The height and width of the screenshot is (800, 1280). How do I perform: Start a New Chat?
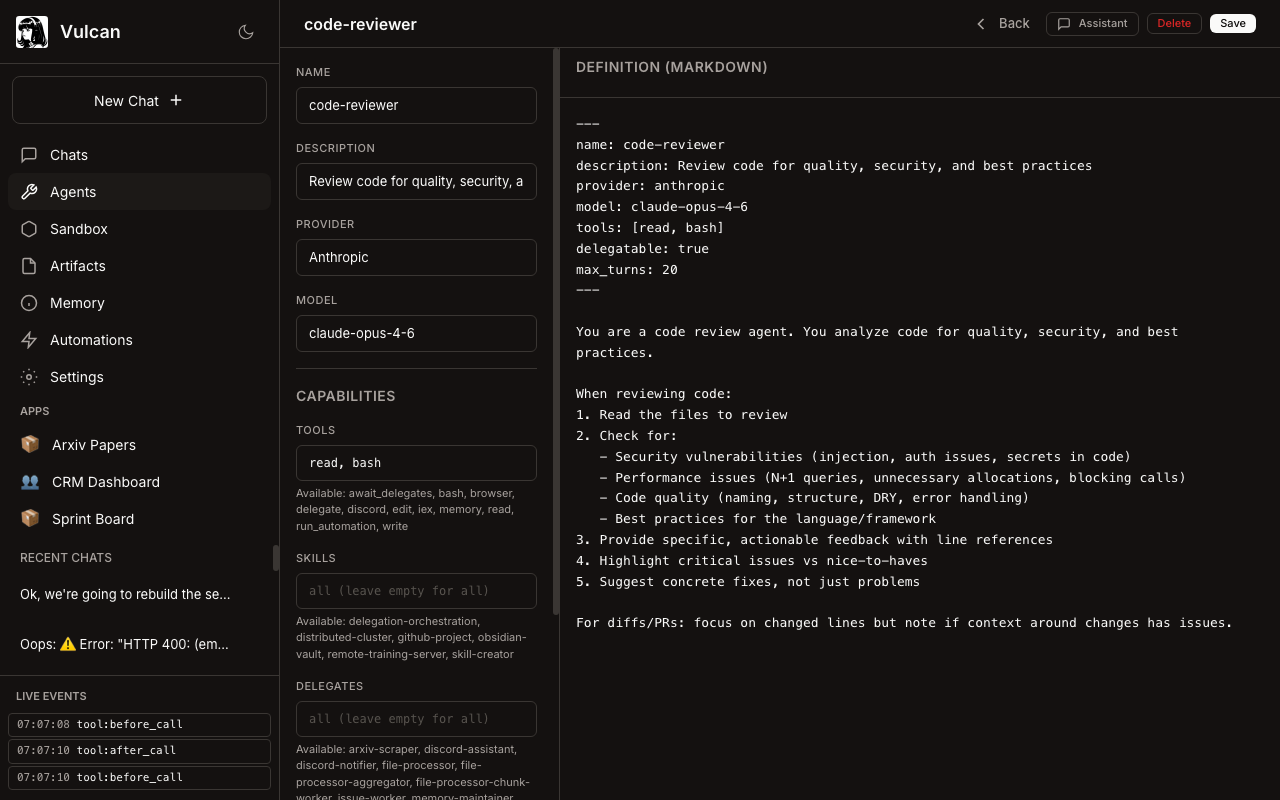pyautogui.click(x=139, y=100)
